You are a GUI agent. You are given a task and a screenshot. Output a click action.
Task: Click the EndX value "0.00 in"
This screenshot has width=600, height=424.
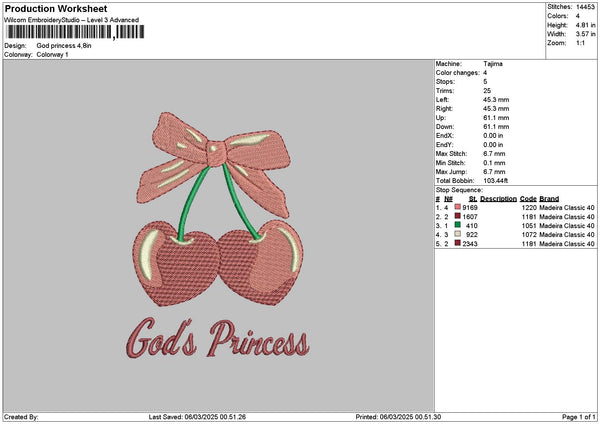coord(493,136)
